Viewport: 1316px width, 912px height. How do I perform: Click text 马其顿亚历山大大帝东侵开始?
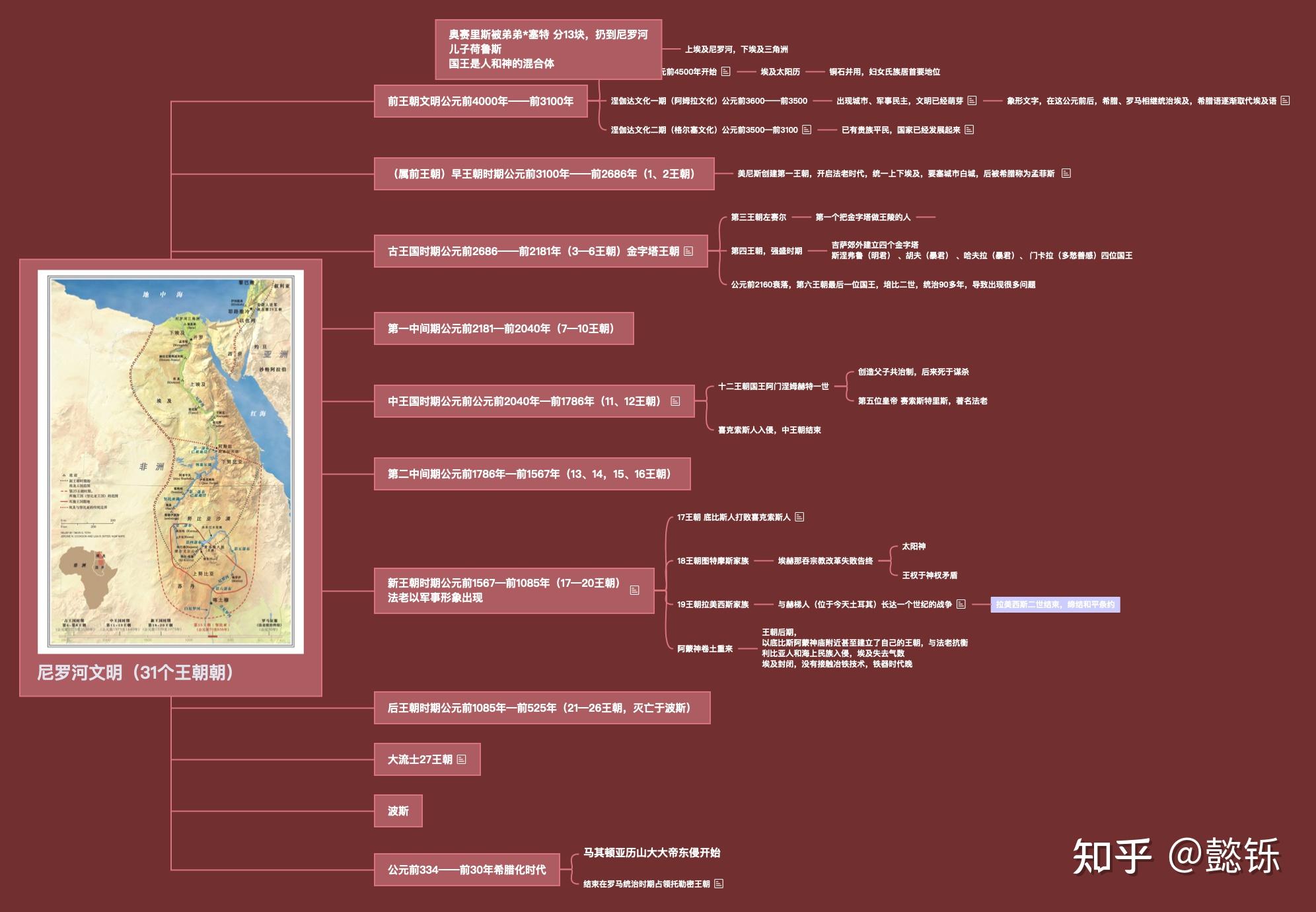tap(651, 853)
